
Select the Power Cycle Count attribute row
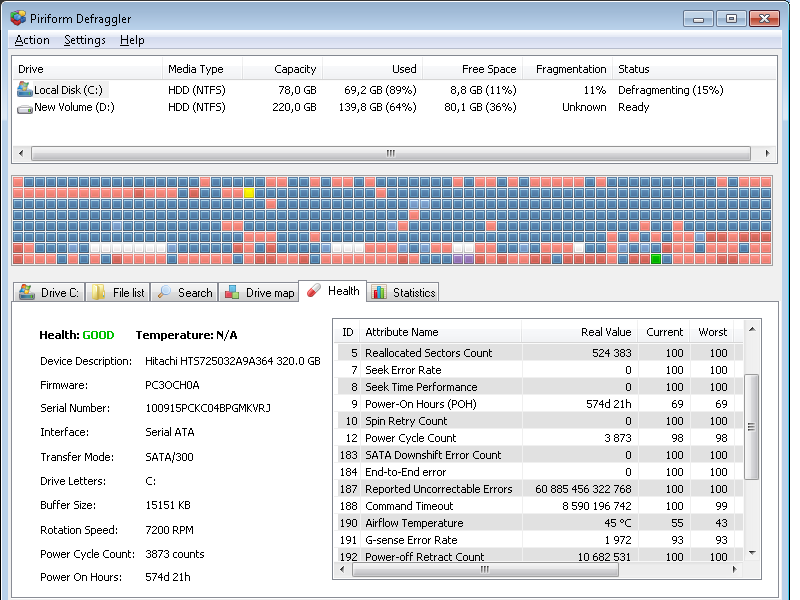click(539, 438)
